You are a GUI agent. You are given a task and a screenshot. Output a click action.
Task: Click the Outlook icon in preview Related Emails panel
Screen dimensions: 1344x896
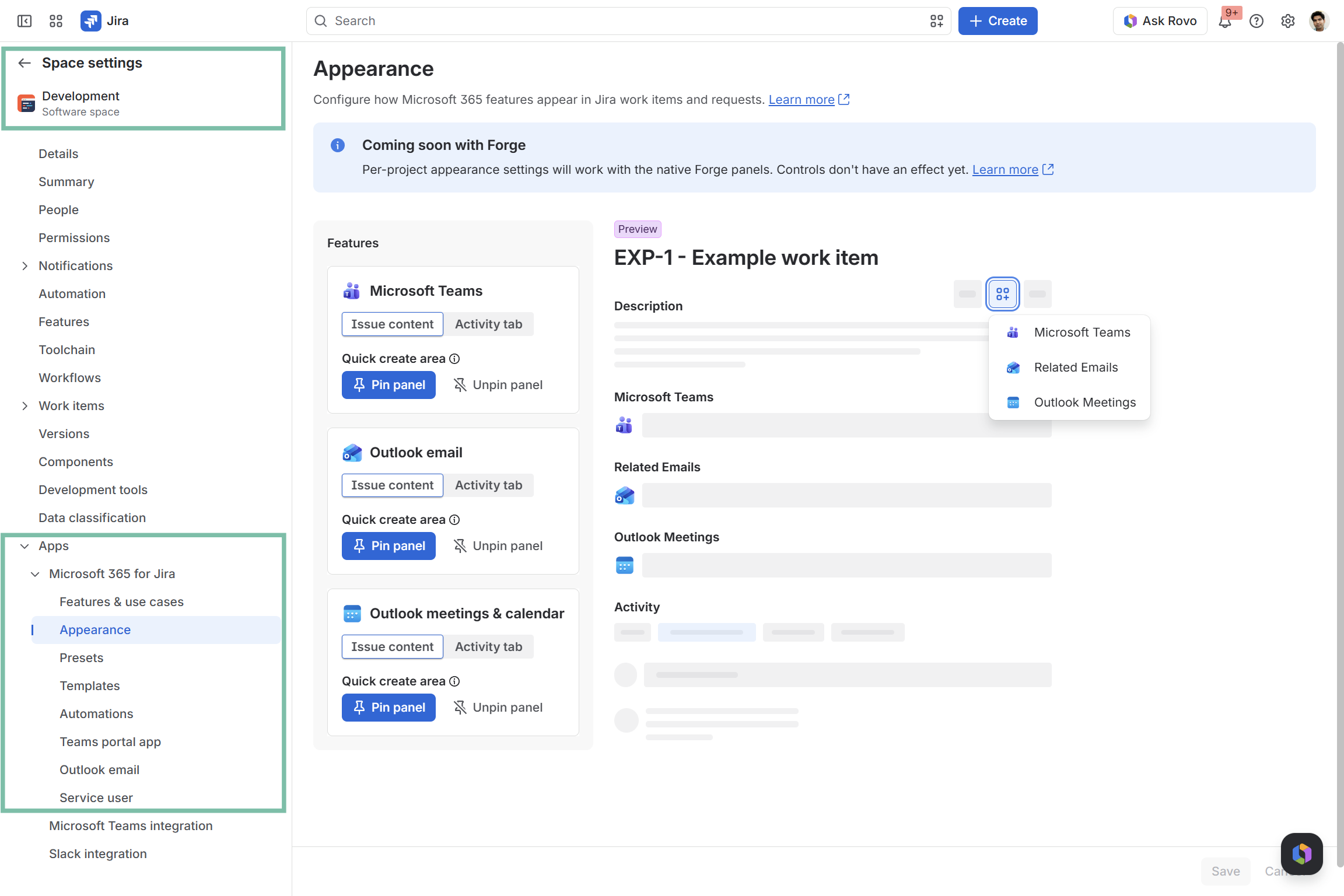624,495
